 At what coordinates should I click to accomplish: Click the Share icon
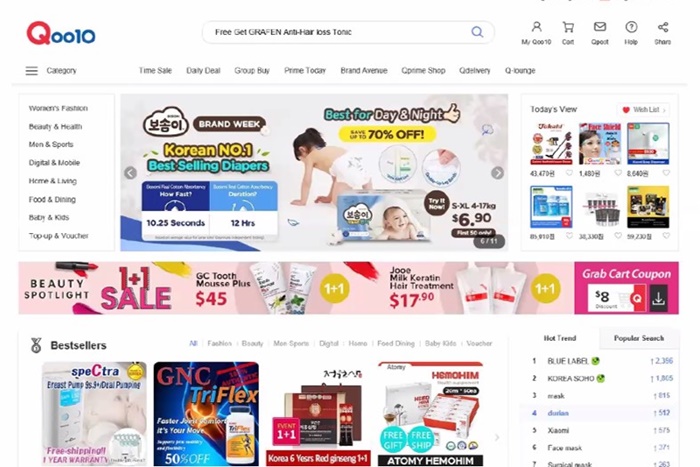pyautogui.click(x=662, y=27)
